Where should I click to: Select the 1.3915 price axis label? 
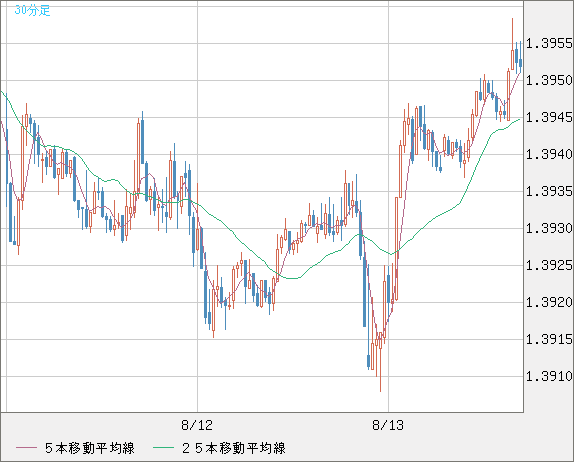click(549, 339)
